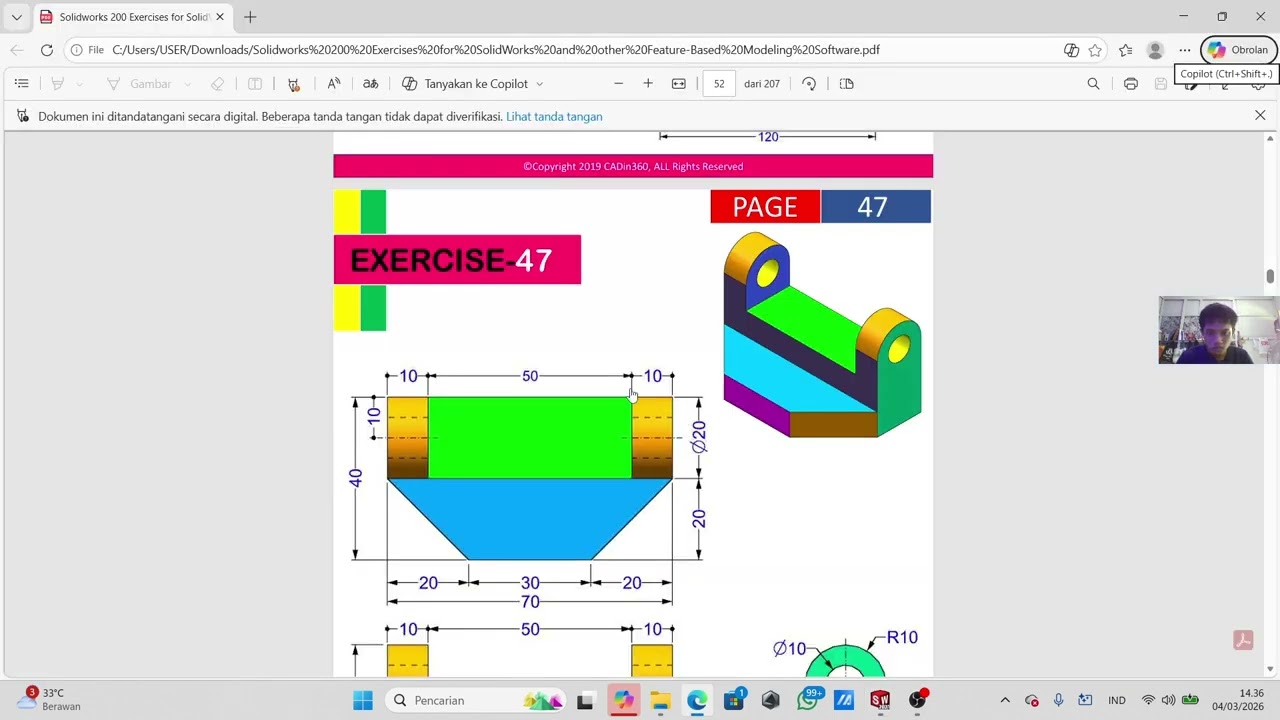
Task: Switch the page view layout
Action: (846, 84)
